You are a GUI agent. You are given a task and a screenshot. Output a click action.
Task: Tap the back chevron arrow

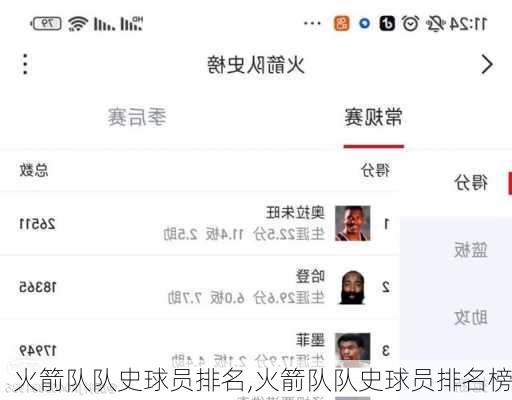click(x=487, y=65)
